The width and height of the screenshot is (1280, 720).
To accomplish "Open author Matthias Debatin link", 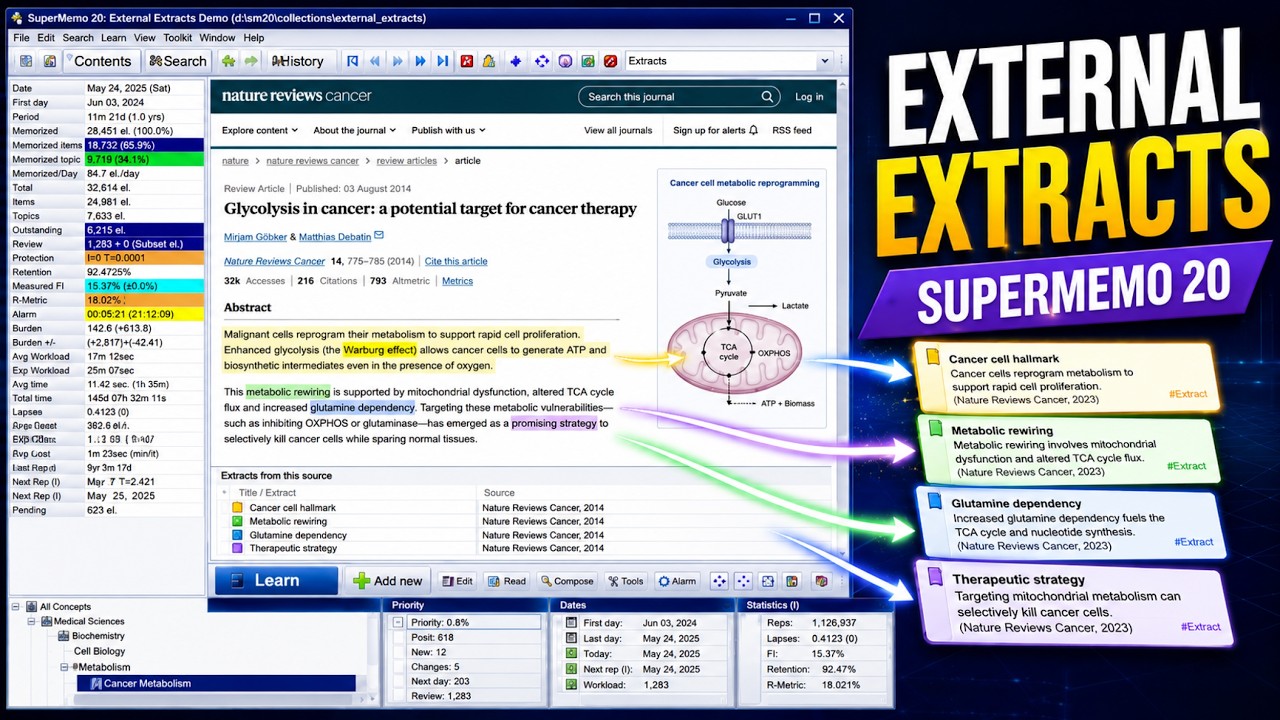I will point(335,237).
